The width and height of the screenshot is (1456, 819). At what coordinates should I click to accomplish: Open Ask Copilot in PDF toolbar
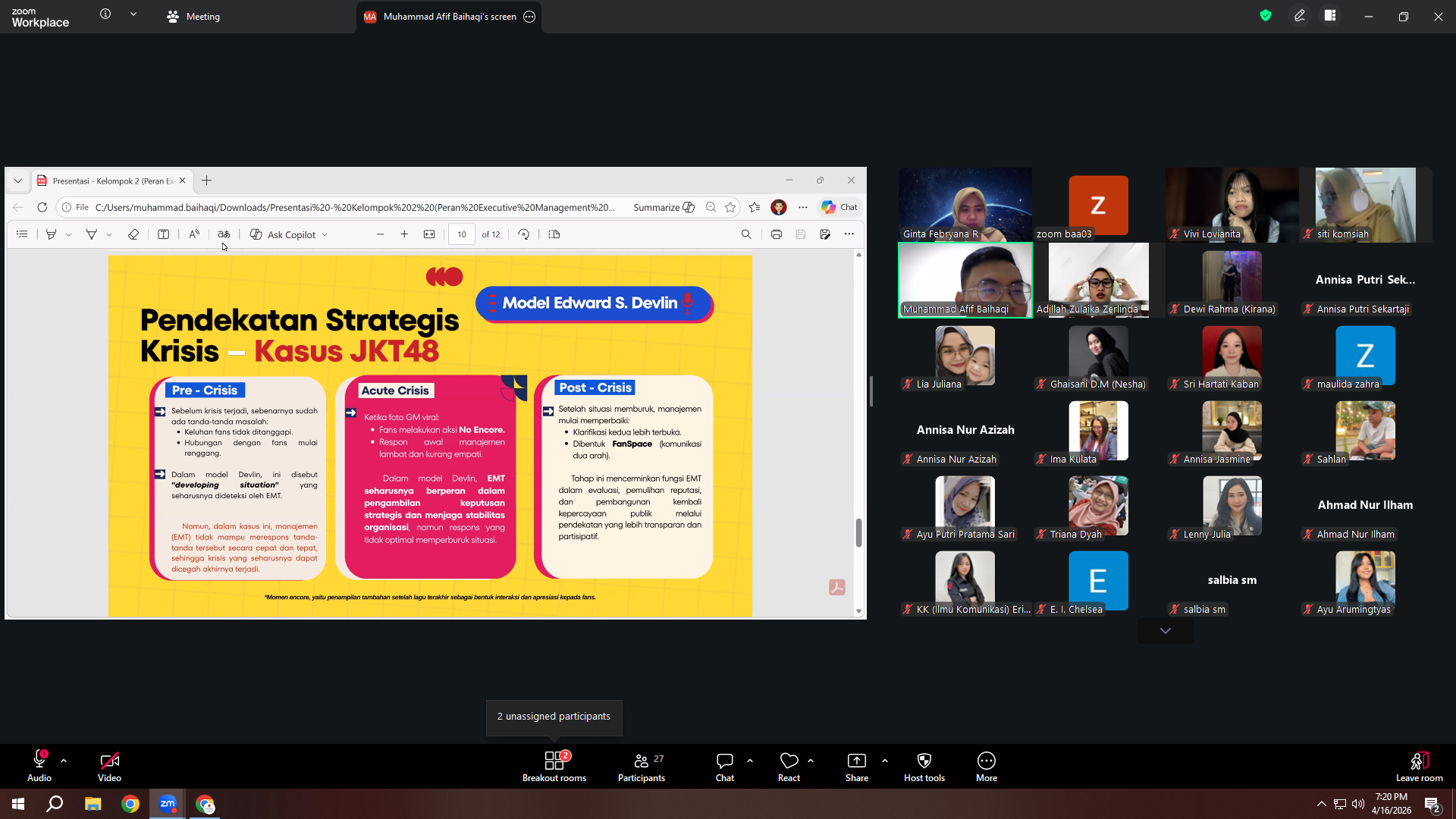pyautogui.click(x=283, y=235)
